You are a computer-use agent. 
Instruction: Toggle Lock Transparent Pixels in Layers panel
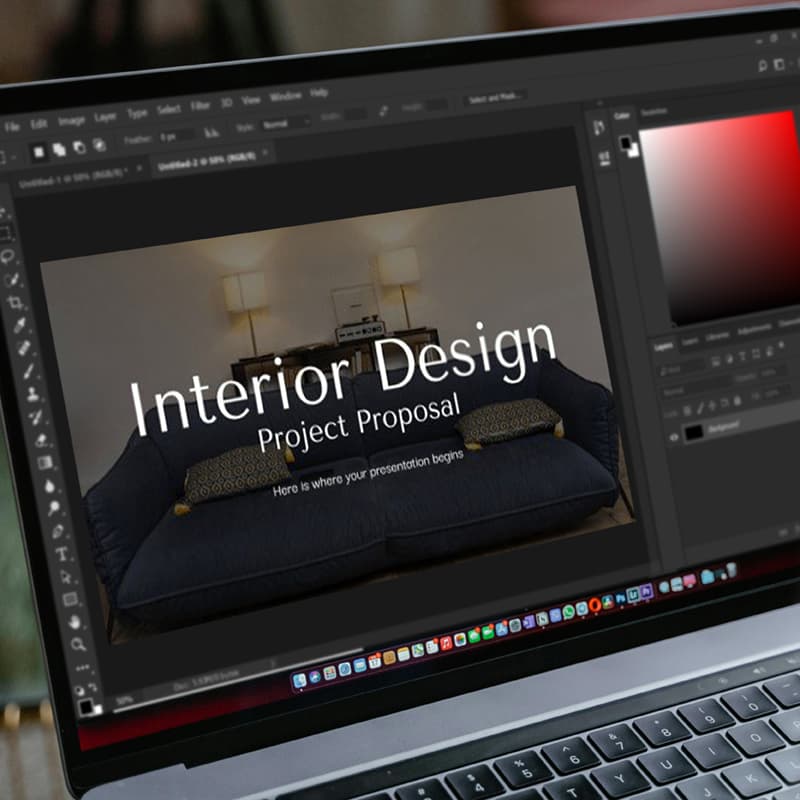[x=687, y=410]
